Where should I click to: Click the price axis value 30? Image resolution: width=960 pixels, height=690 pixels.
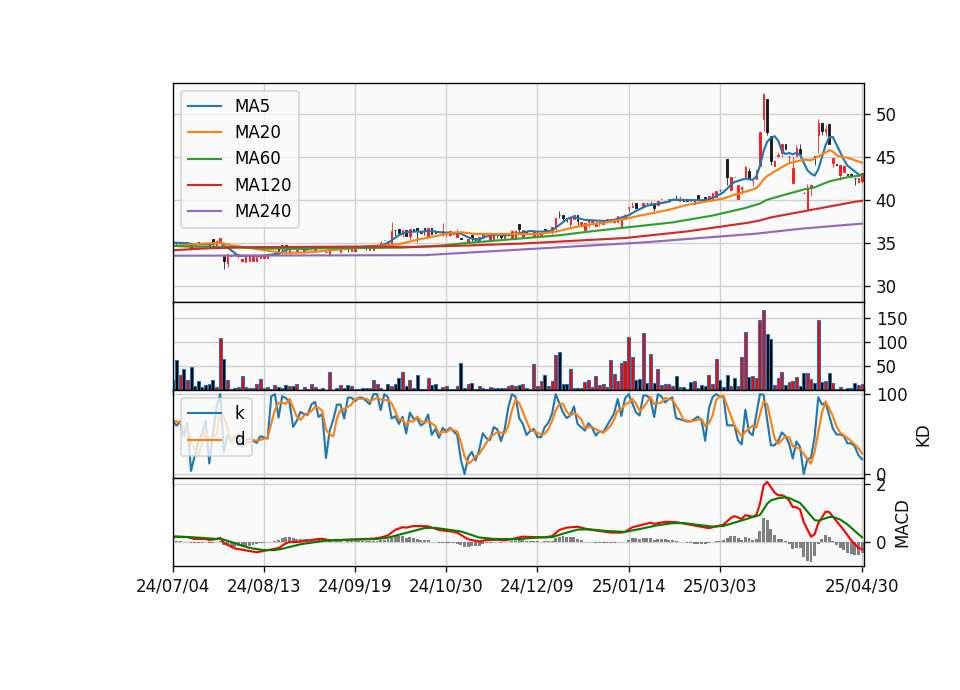885,287
